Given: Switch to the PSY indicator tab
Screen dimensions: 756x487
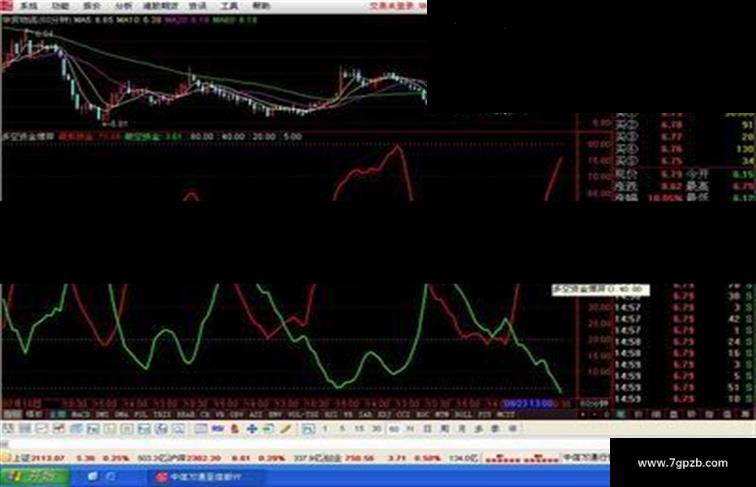Looking at the screenshot, I should tap(484, 414).
